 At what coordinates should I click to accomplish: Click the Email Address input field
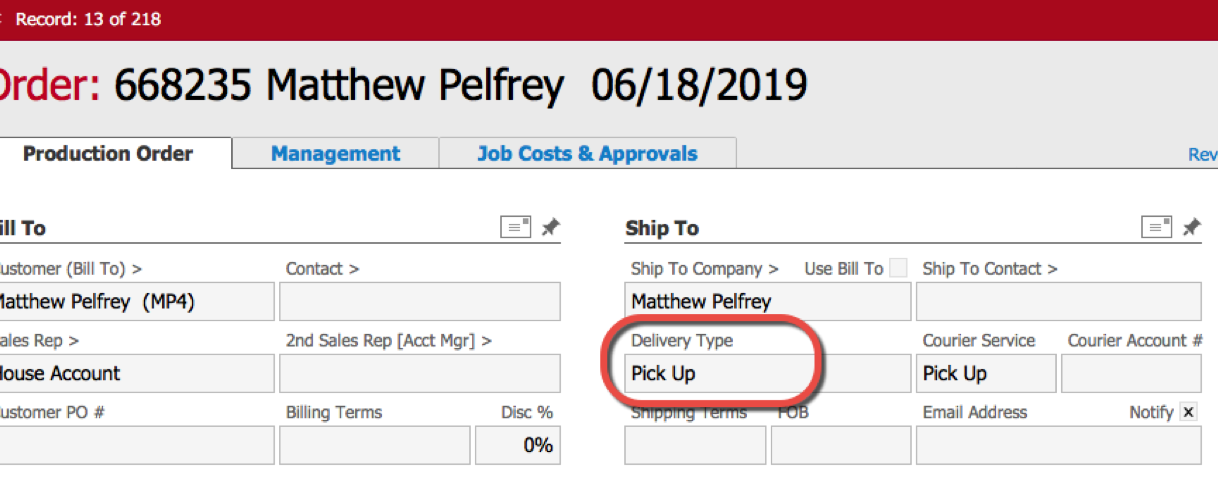pos(1058,445)
